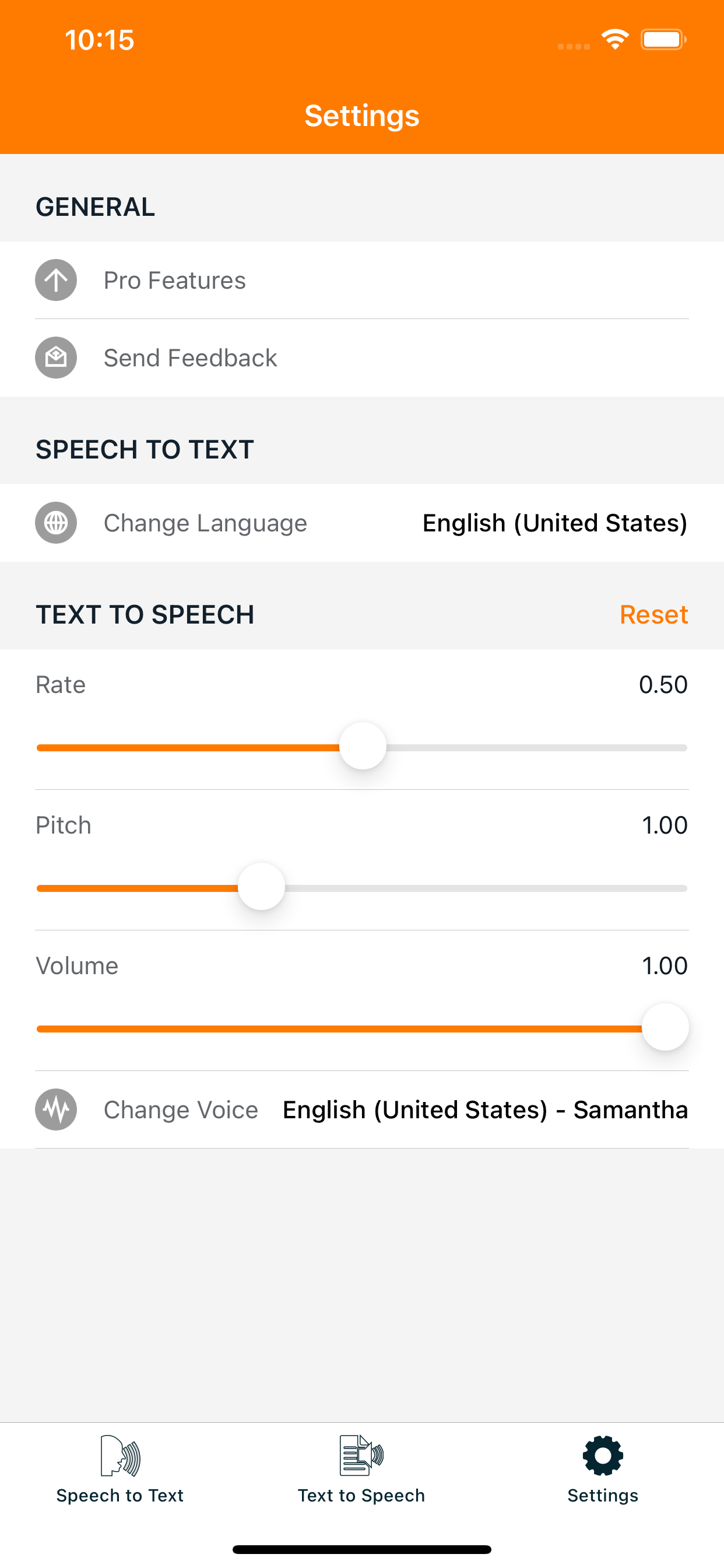The image size is (724, 1568).
Task: Click the Rate slider thumb
Action: tap(363, 745)
